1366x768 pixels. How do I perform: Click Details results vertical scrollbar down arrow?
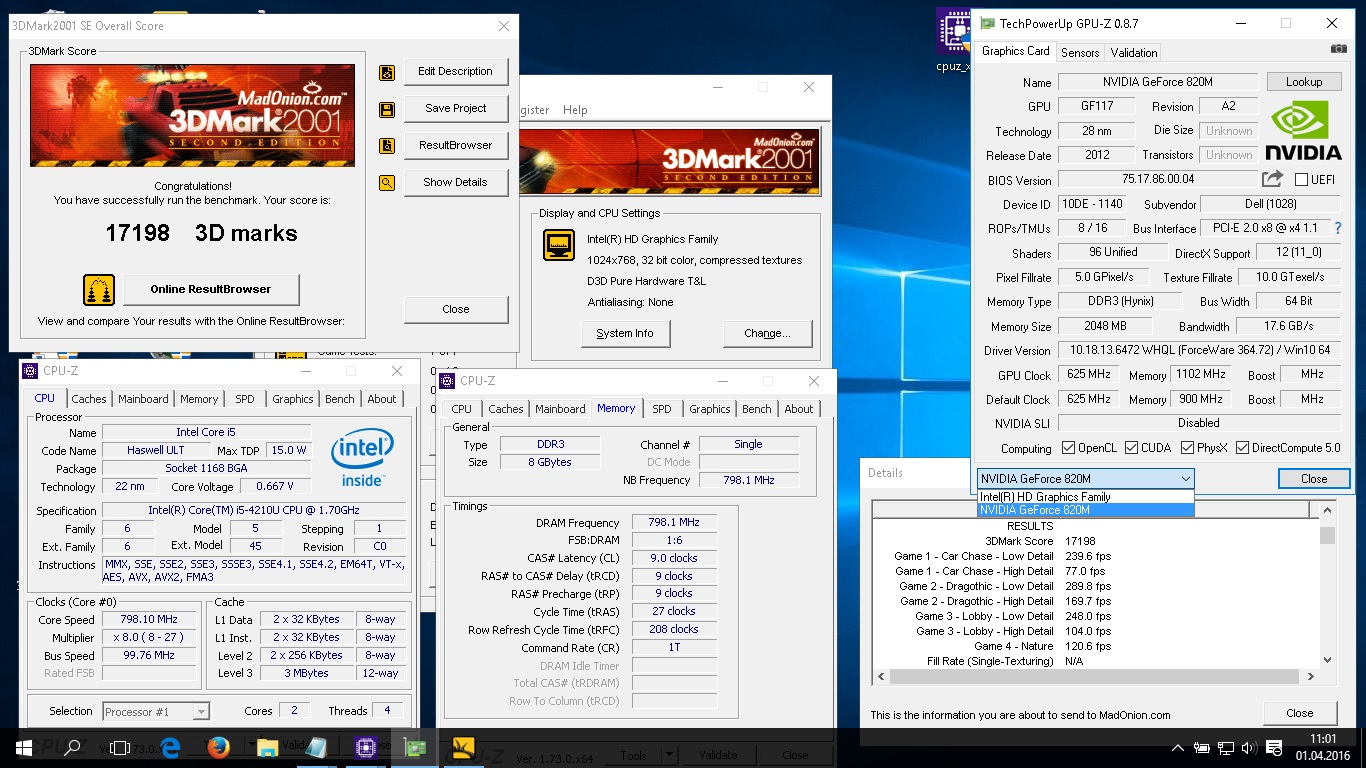click(x=1327, y=660)
